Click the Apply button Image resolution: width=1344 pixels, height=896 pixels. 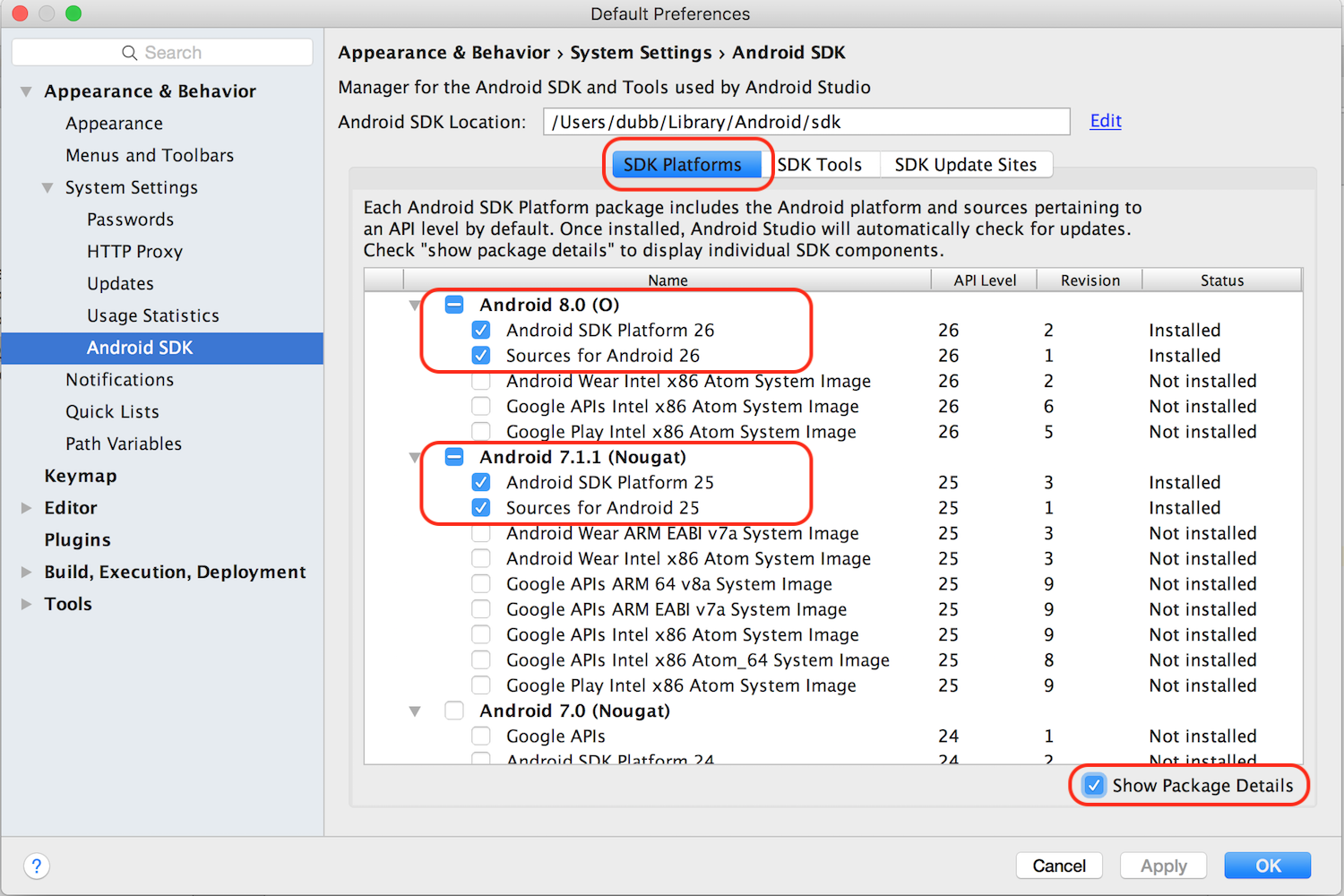[1163, 866]
